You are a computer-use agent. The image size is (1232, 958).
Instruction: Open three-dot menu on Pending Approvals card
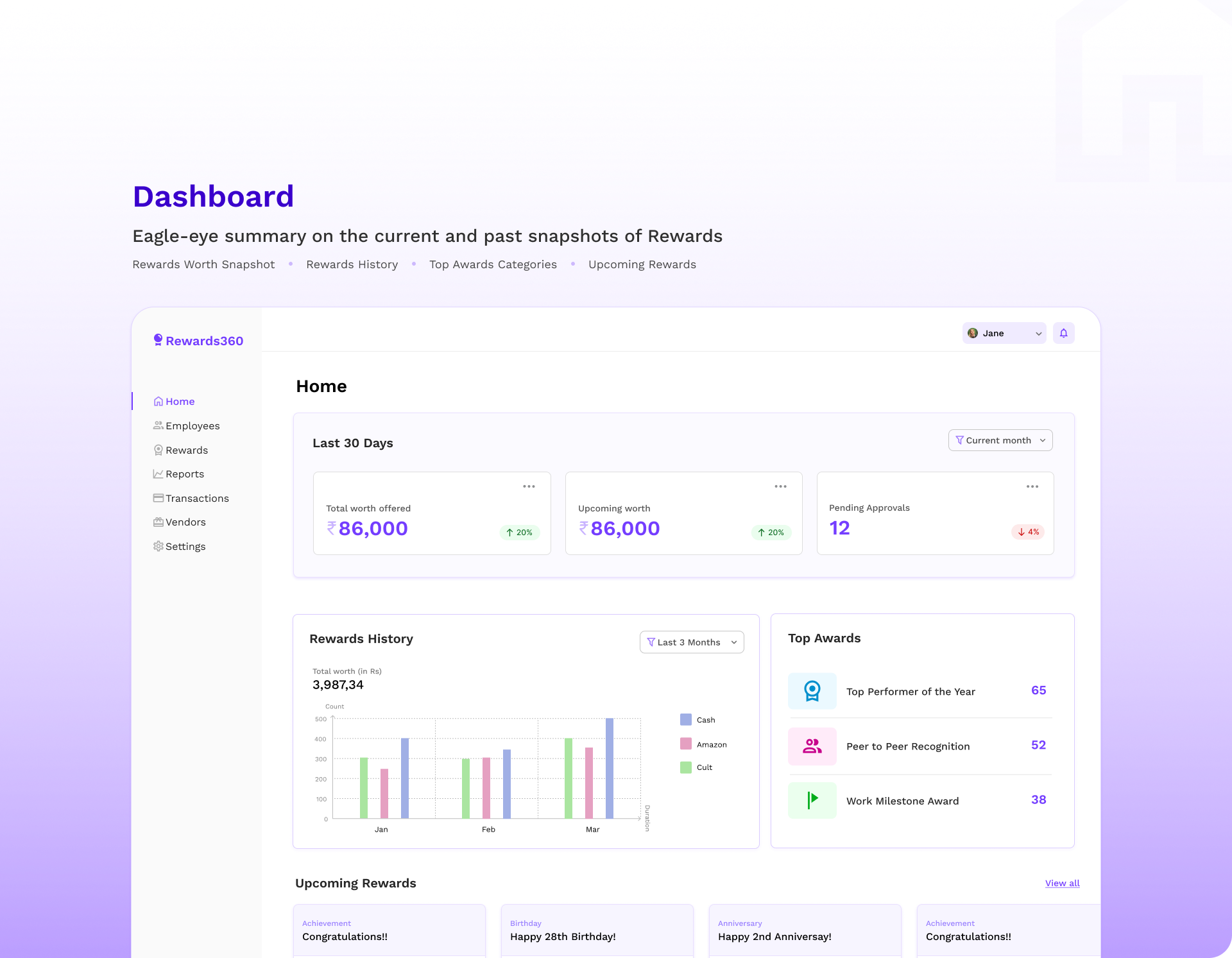click(x=1032, y=486)
